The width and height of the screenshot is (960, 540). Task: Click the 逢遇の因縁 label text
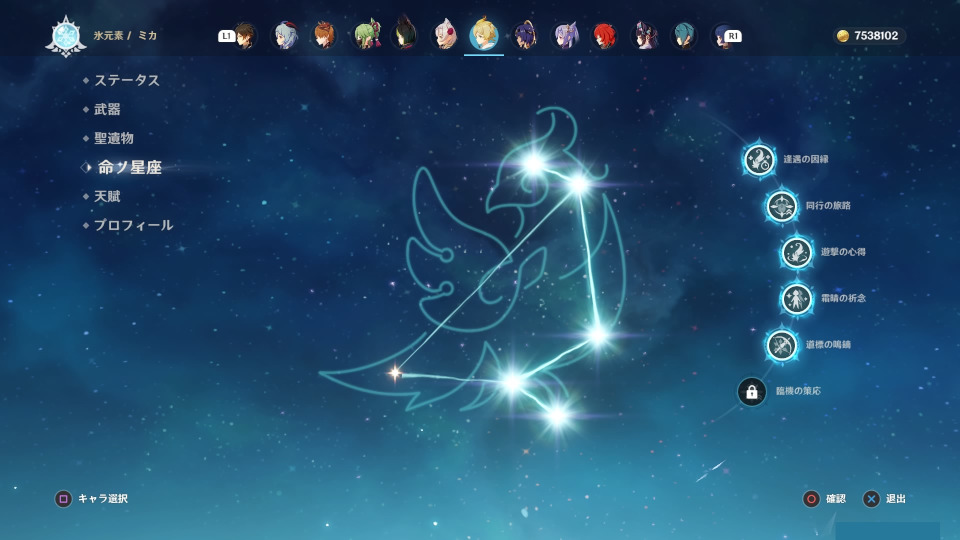point(806,159)
